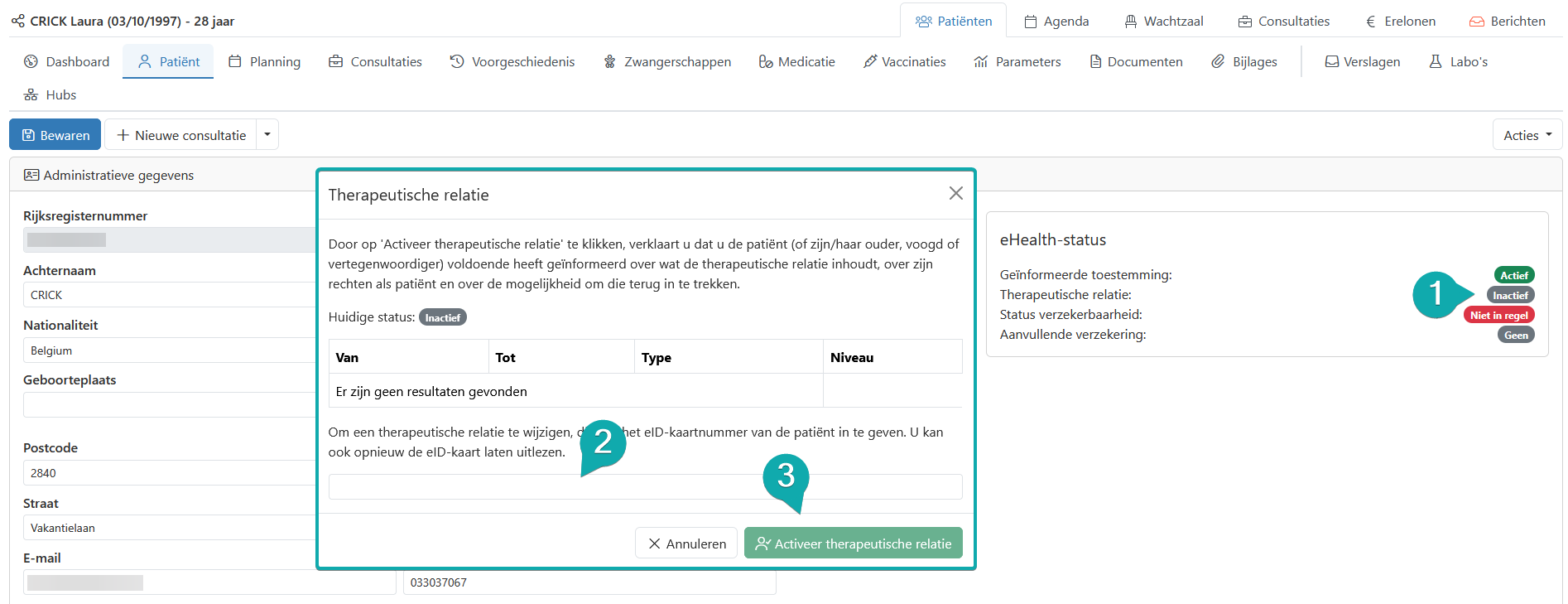Open the patient Dashboard

(66, 61)
